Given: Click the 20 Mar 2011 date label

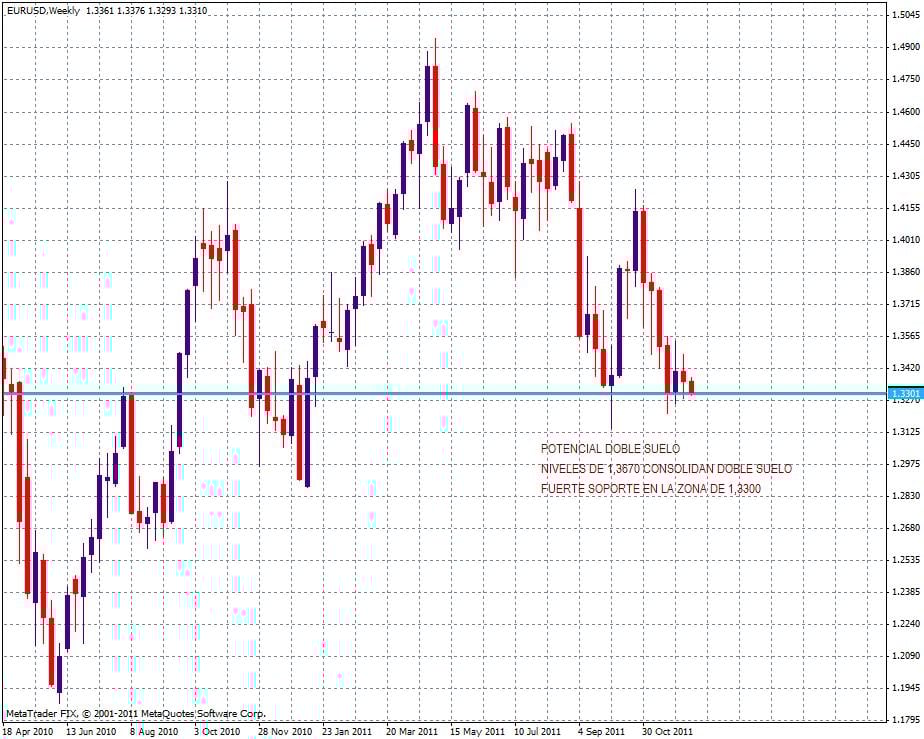Looking at the screenshot, I should 412,731.
